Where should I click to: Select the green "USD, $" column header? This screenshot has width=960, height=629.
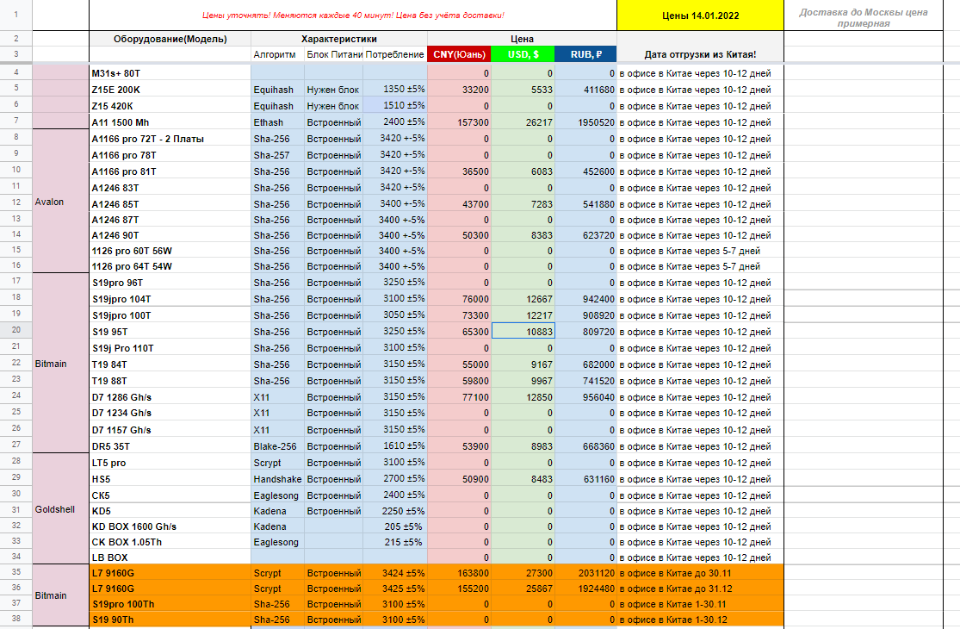click(523, 54)
